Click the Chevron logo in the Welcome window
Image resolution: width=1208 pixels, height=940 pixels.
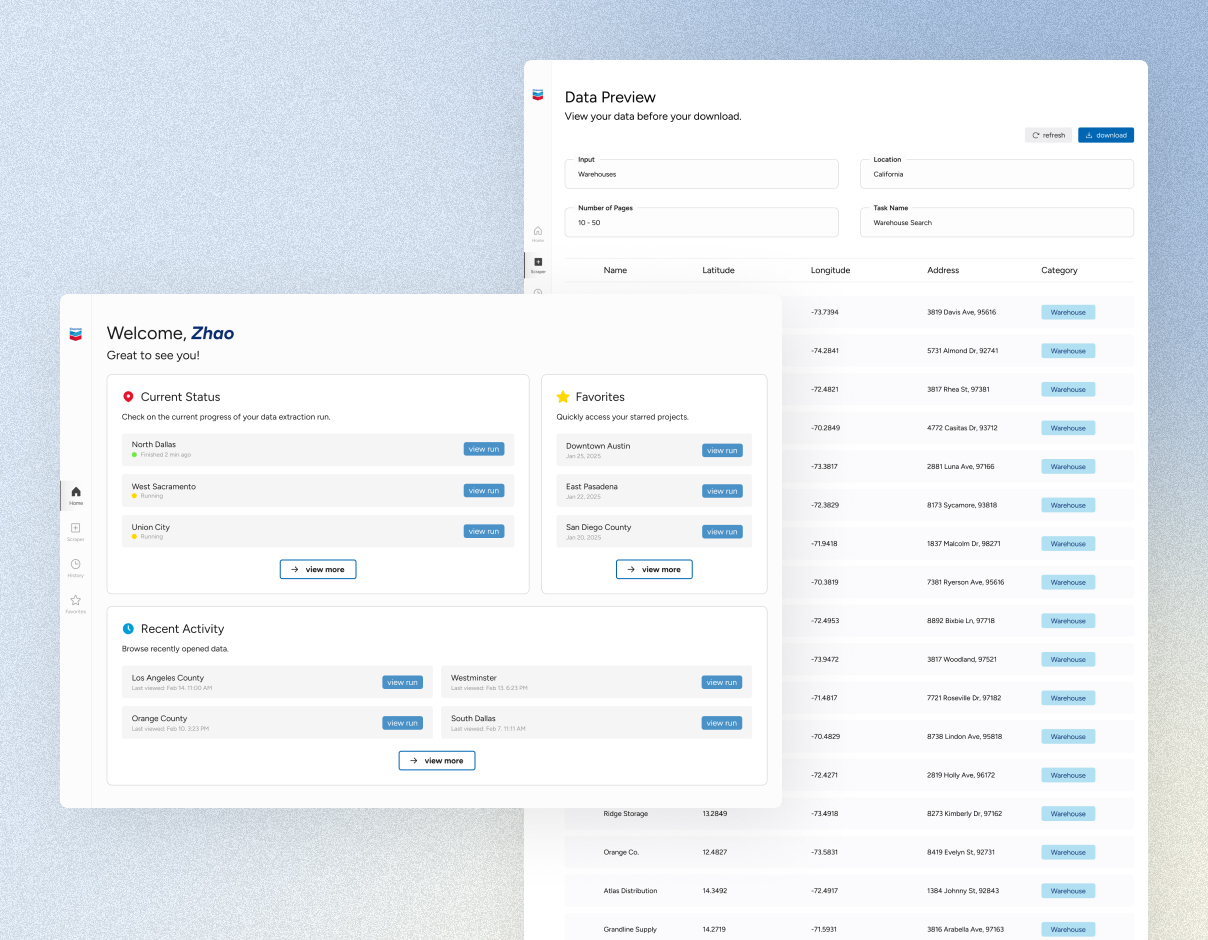pos(76,334)
